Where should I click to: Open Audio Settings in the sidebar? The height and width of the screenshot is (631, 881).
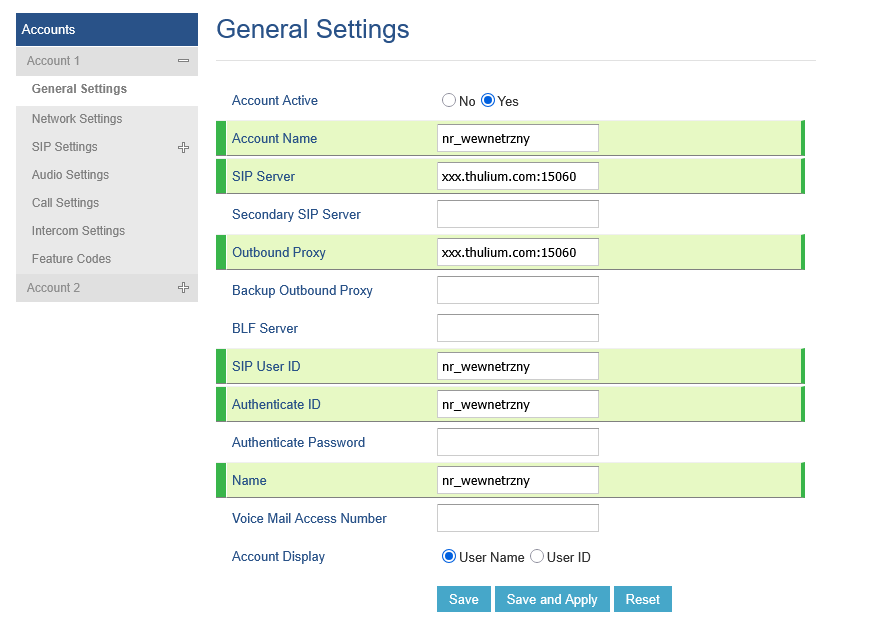[70, 175]
